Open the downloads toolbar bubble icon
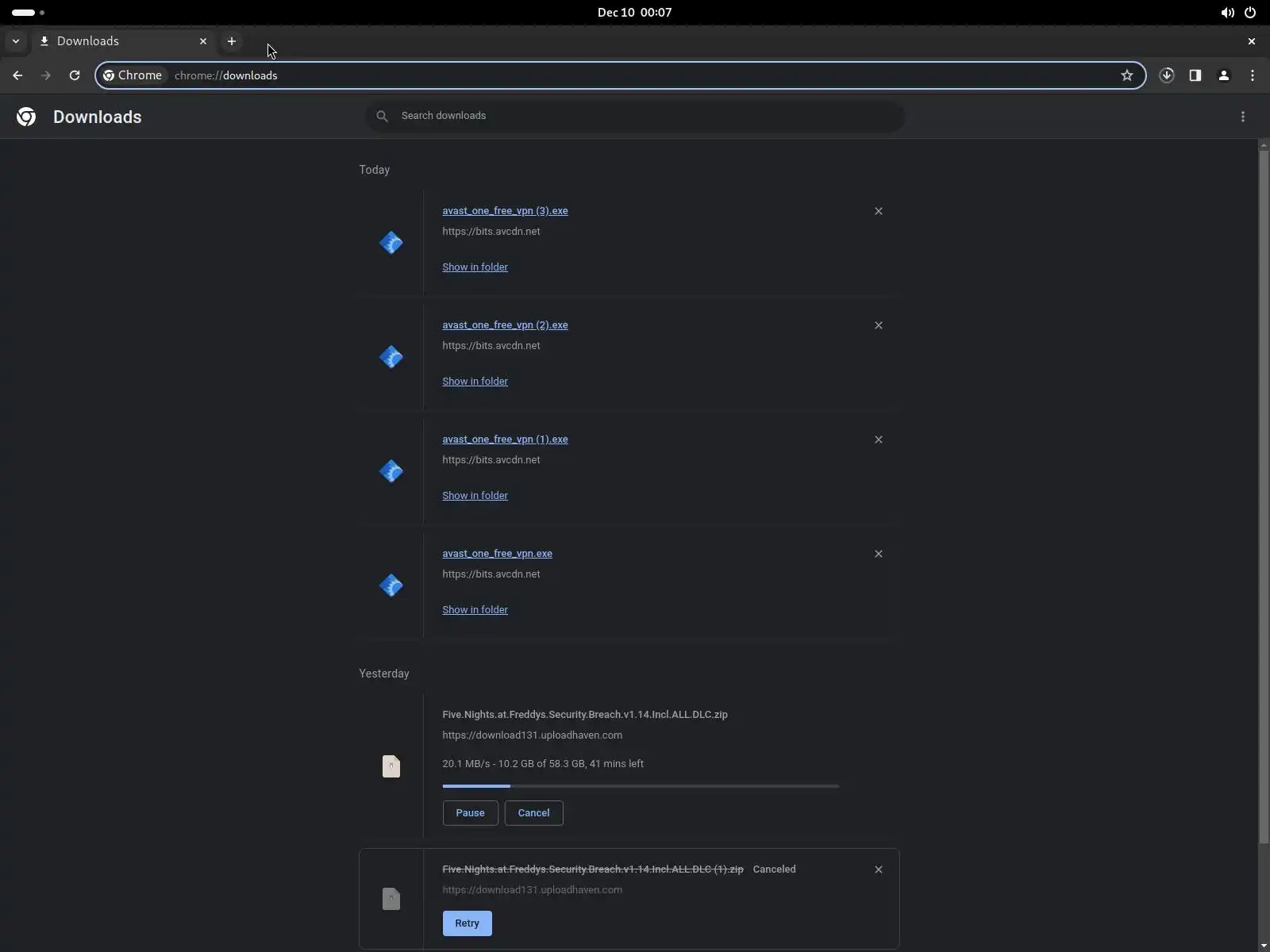Screen dimensions: 1270x952 coord(1167,75)
